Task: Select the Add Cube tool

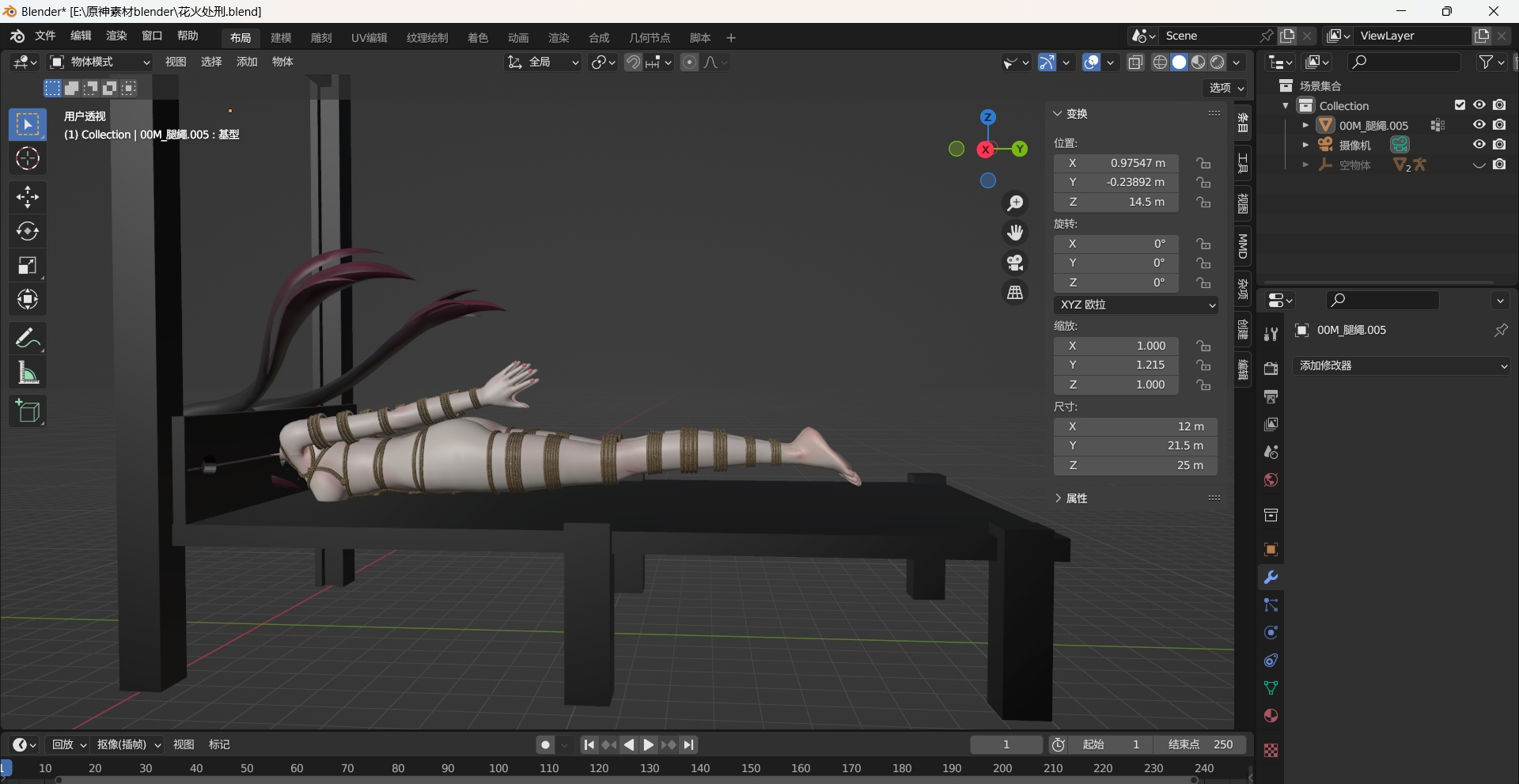Action: 28,411
